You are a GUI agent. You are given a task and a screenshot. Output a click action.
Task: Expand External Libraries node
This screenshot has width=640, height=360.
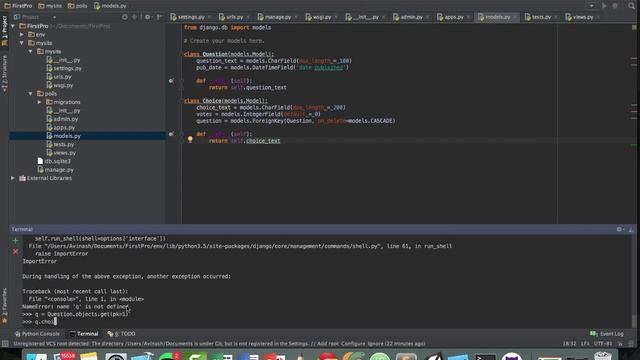pos(13,178)
